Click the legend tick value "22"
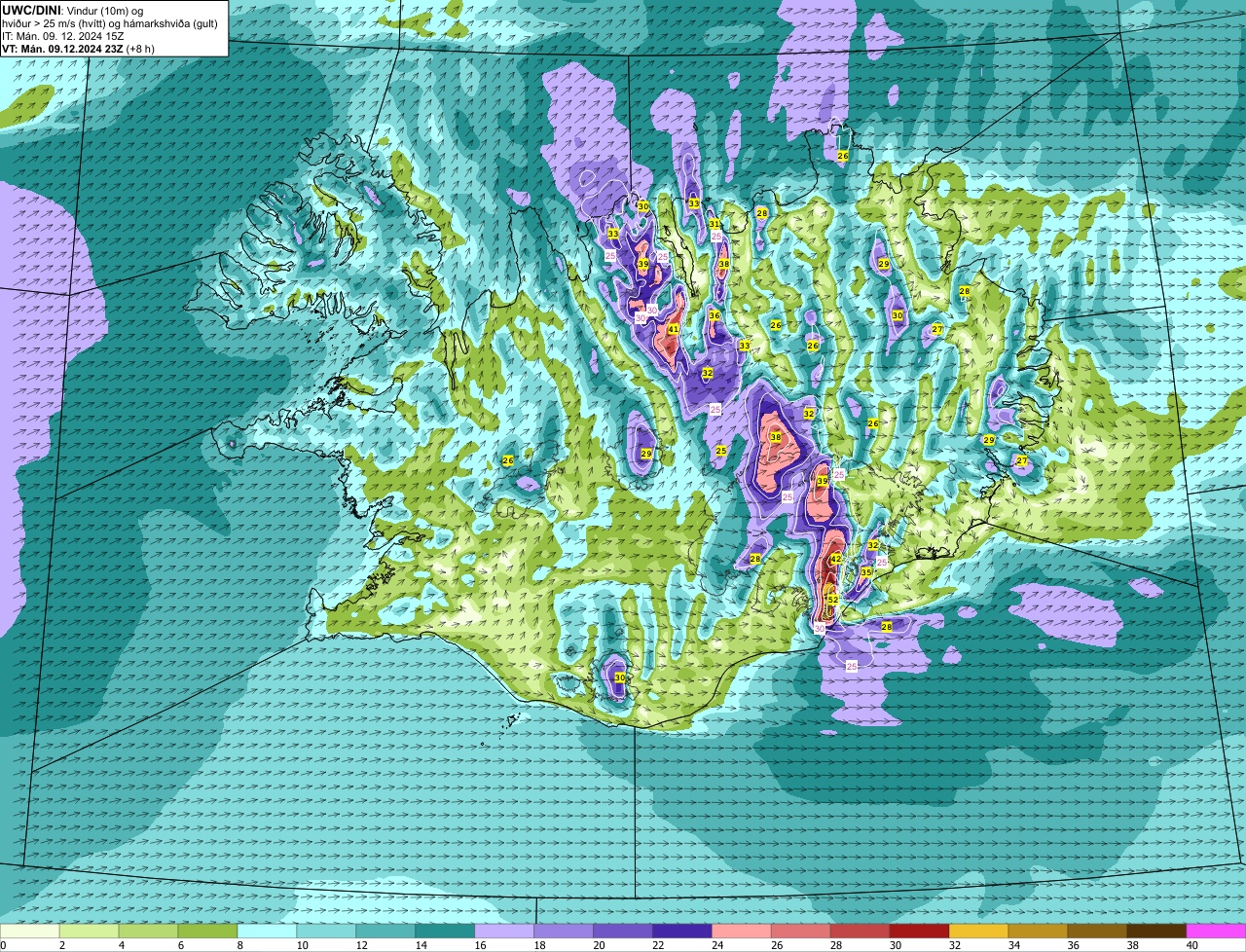Viewport: 1246px width, 952px height. [x=659, y=945]
